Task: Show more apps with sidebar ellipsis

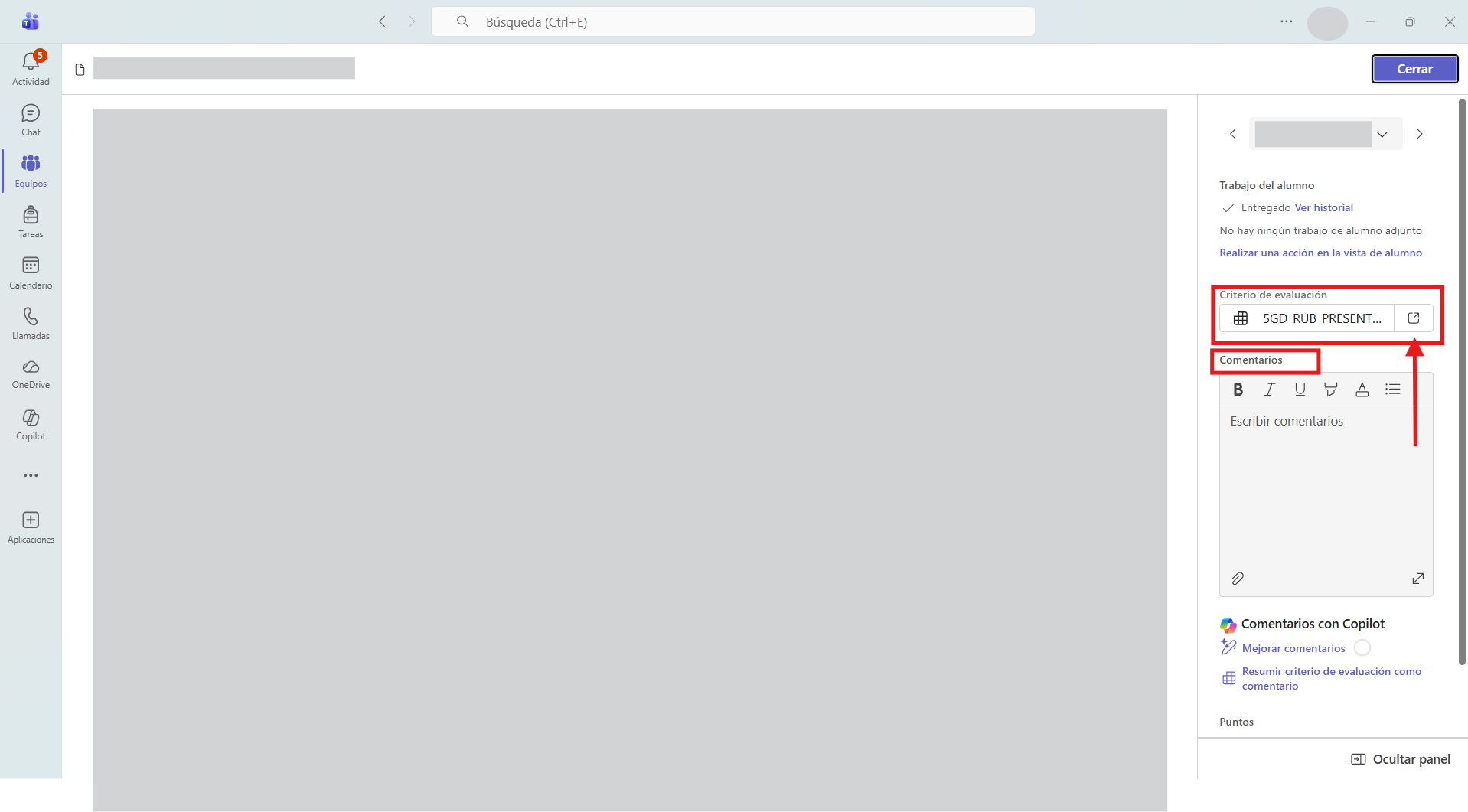Action: [31, 475]
